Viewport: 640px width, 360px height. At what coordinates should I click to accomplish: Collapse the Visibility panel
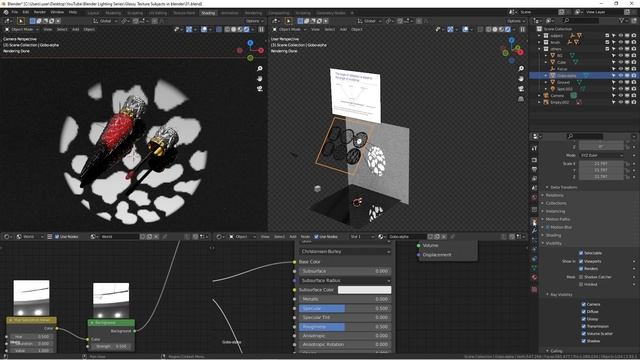tap(553, 243)
